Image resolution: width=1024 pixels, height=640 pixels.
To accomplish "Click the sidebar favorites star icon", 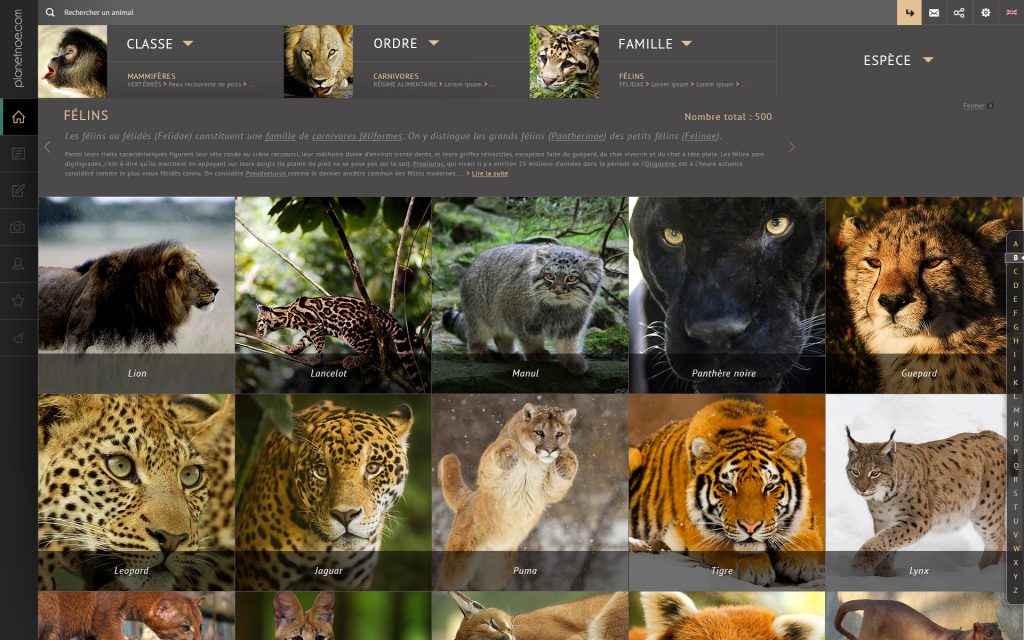I will click(18, 301).
